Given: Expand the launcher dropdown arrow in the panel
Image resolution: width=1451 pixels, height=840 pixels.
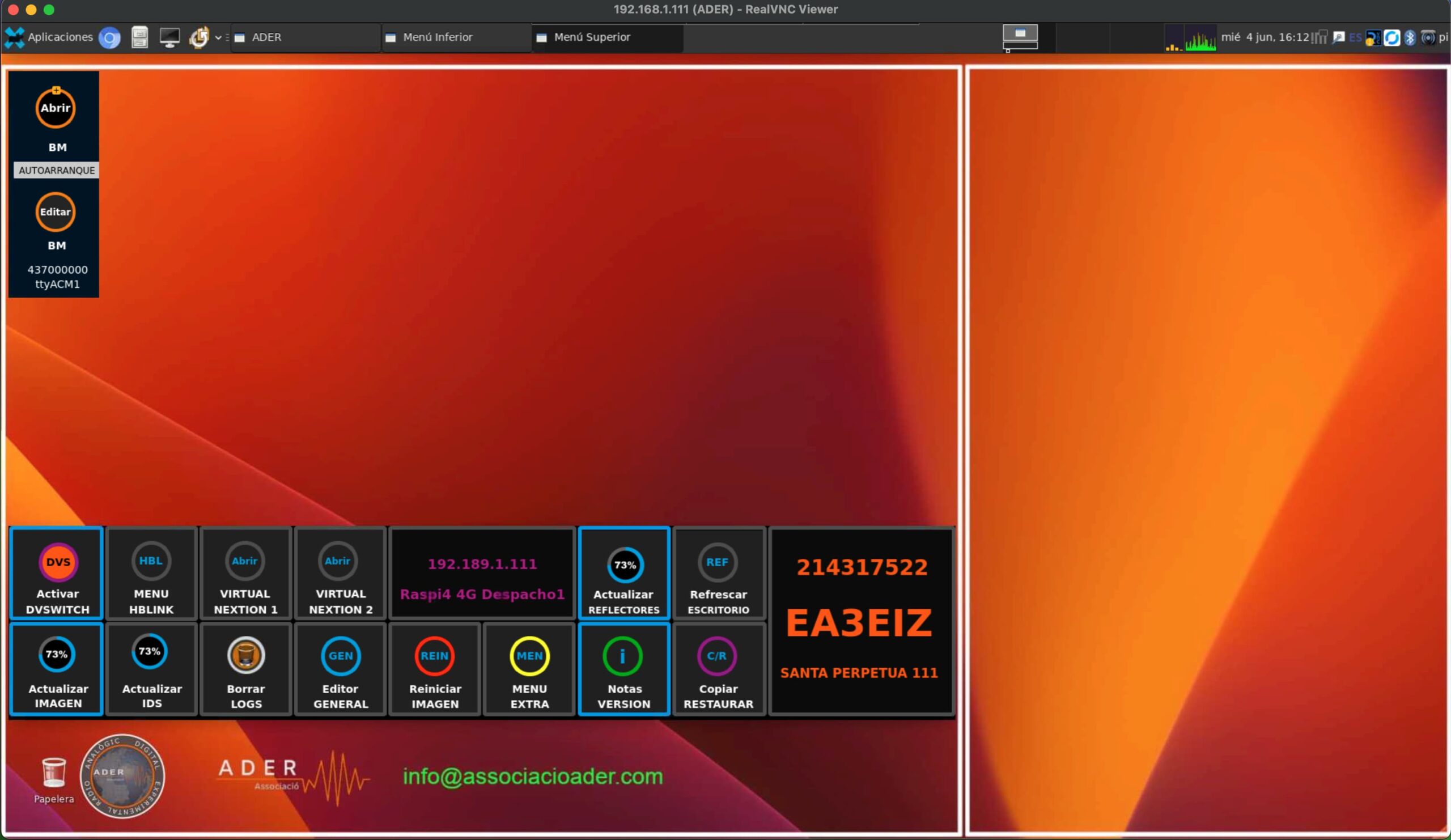Looking at the screenshot, I should [x=218, y=38].
